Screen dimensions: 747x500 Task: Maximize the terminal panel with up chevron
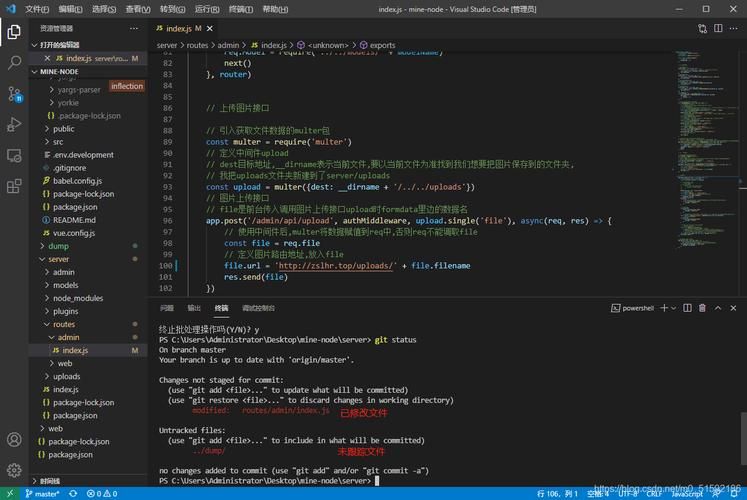pos(718,308)
